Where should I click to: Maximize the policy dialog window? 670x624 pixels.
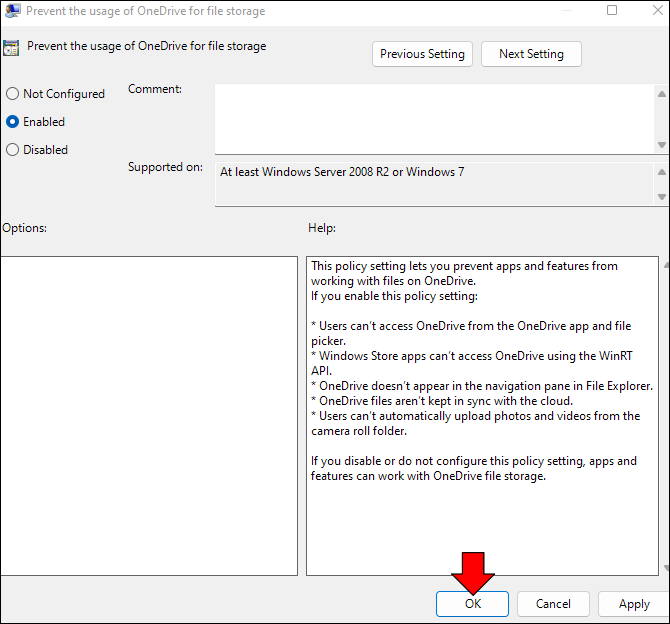point(612,10)
